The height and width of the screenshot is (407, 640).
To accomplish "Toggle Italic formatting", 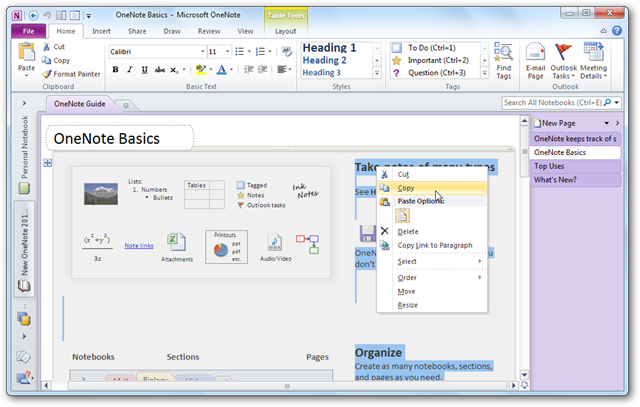I will tap(130, 70).
